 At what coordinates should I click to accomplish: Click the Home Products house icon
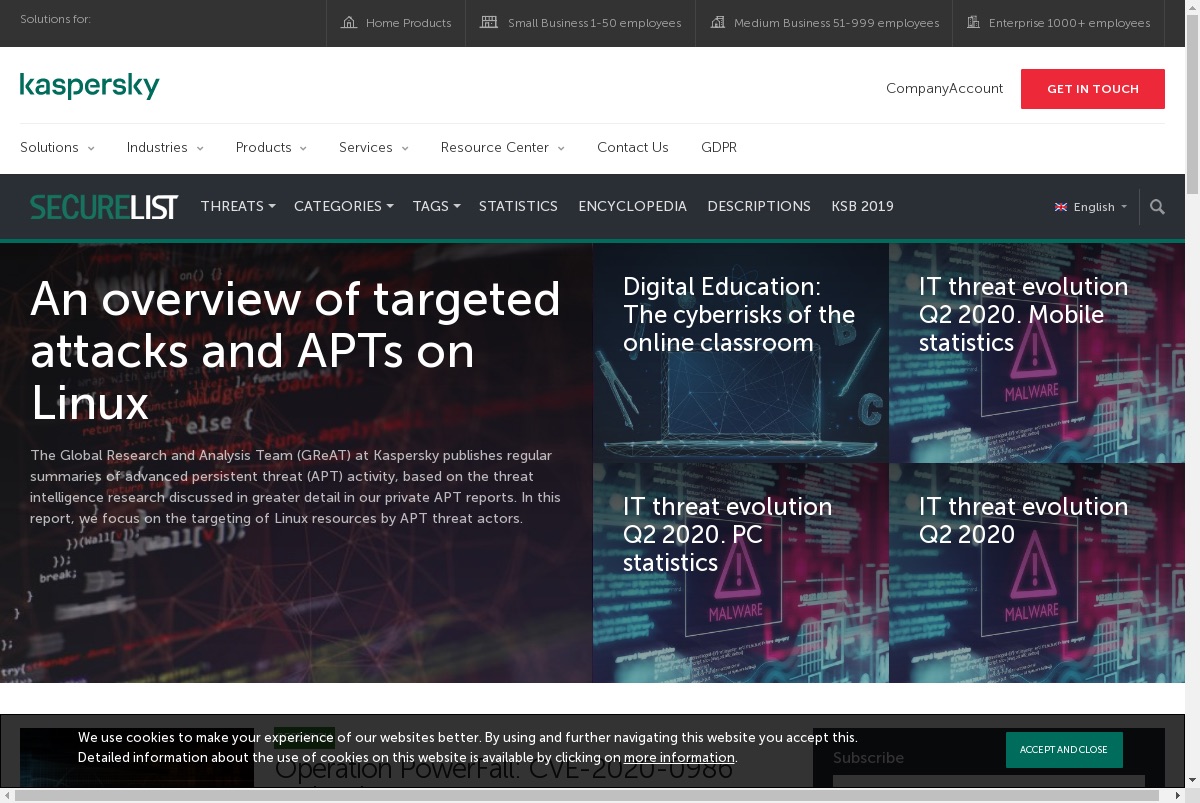click(349, 22)
